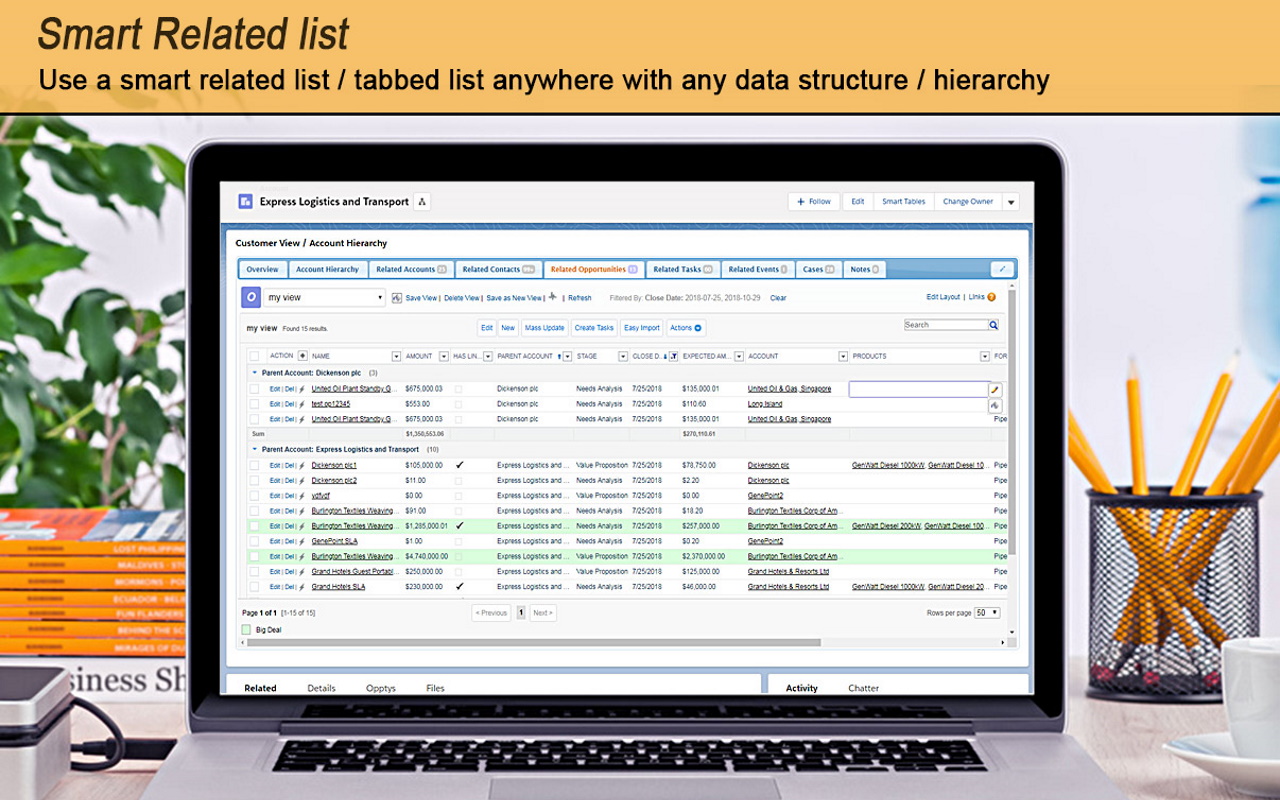The width and height of the screenshot is (1280, 800).
Task: Click the Change Owner button
Action: pos(968,201)
